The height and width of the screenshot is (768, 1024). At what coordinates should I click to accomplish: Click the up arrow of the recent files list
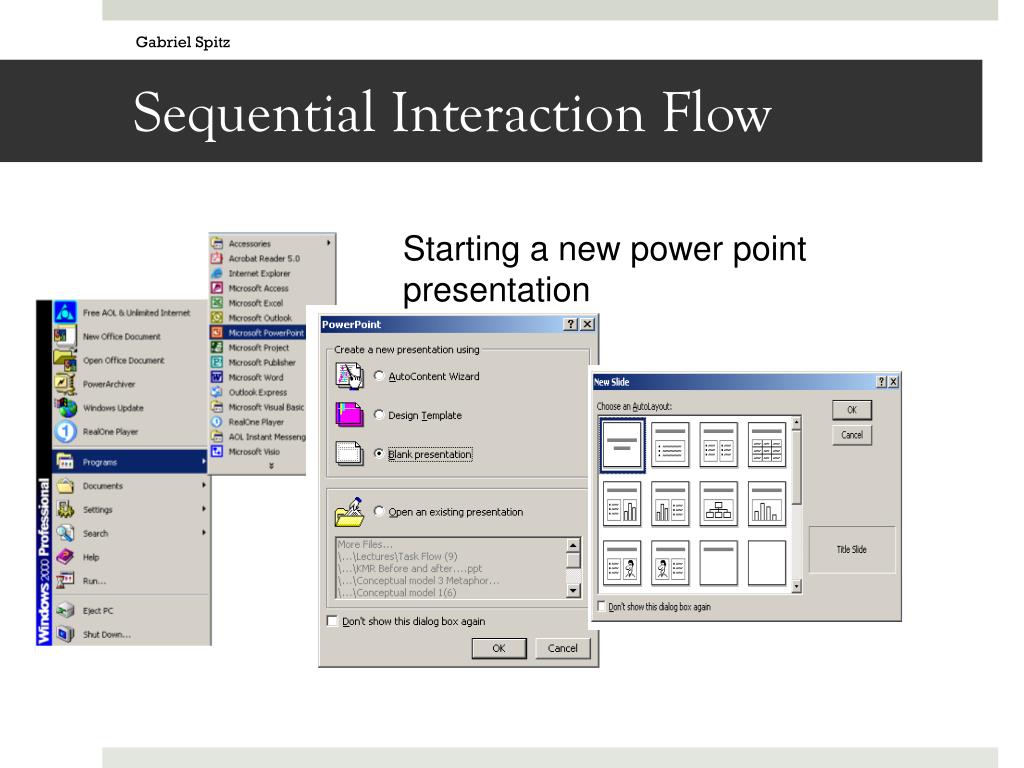point(573,545)
